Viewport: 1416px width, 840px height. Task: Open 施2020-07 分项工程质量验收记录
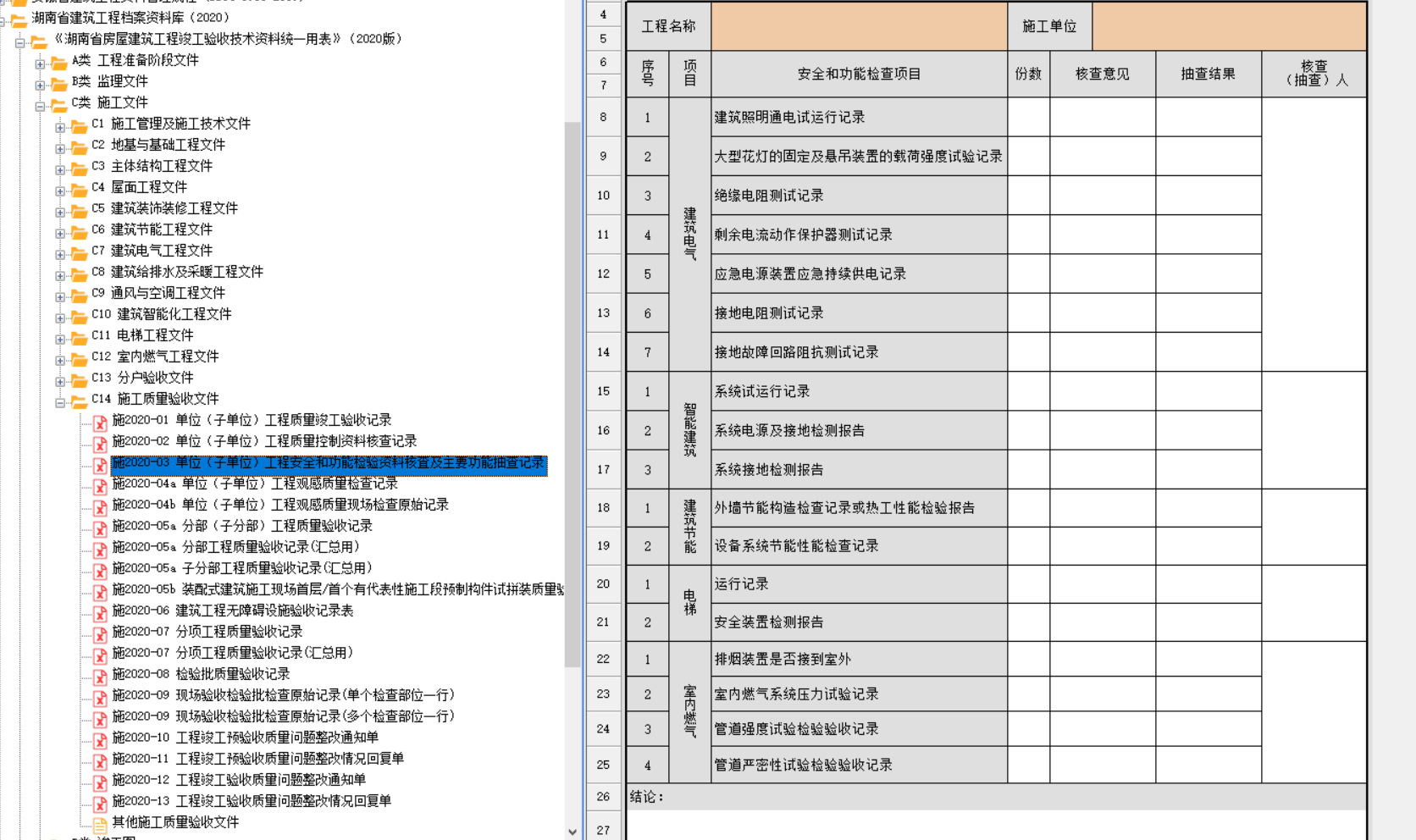(207, 632)
